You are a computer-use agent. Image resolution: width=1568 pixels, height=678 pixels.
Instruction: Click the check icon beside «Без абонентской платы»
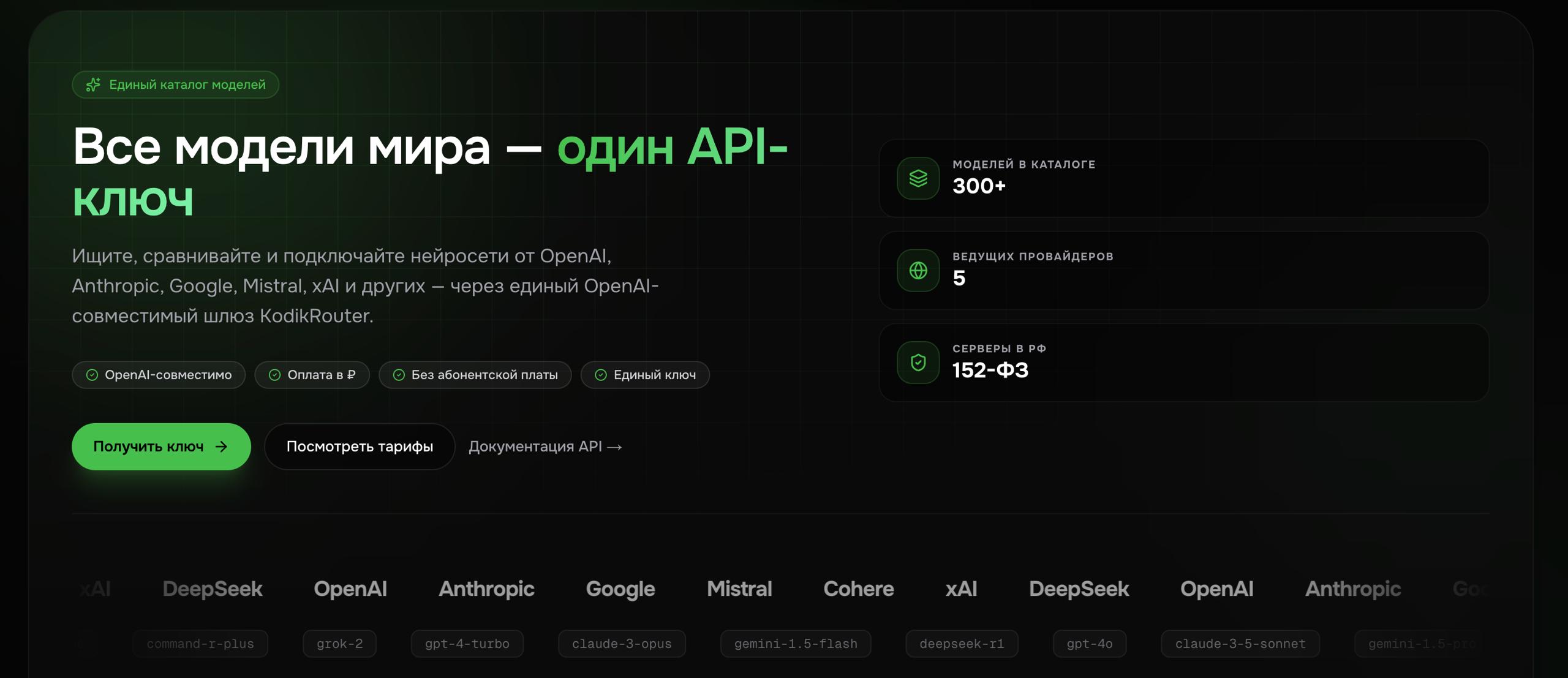click(399, 375)
